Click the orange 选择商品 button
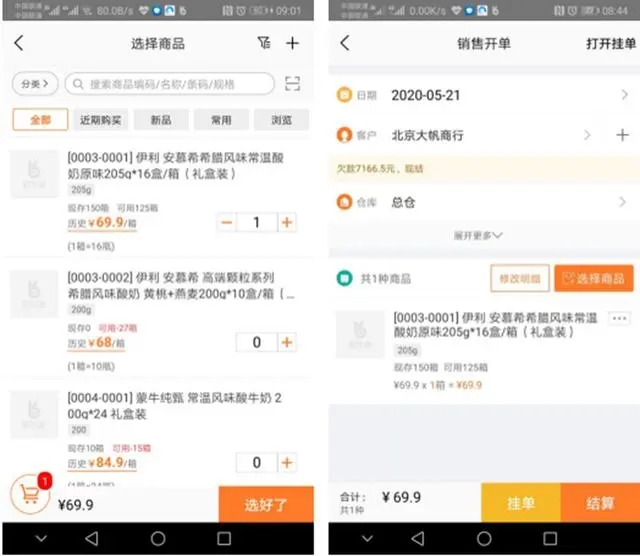Viewport: 640px width, 556px height. point(594,278)
